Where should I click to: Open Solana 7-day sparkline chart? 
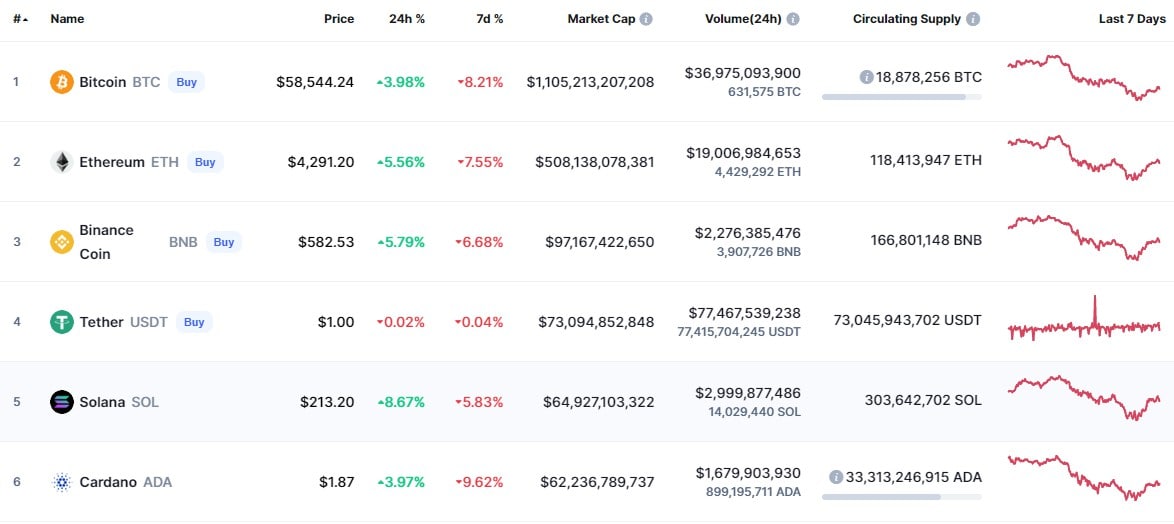click(x=1084, y=397)
